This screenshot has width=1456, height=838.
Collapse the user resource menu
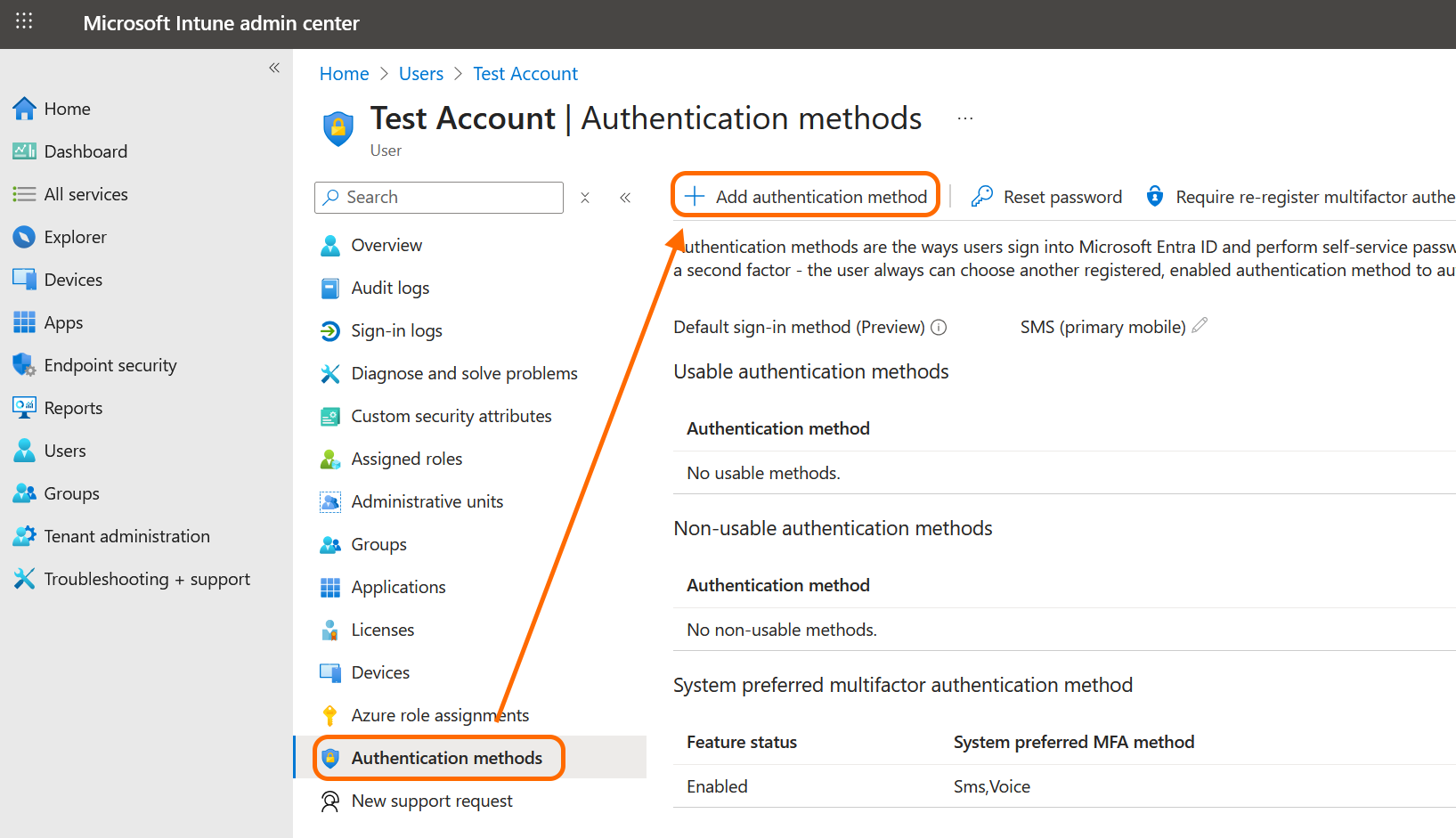pos(625,198)
